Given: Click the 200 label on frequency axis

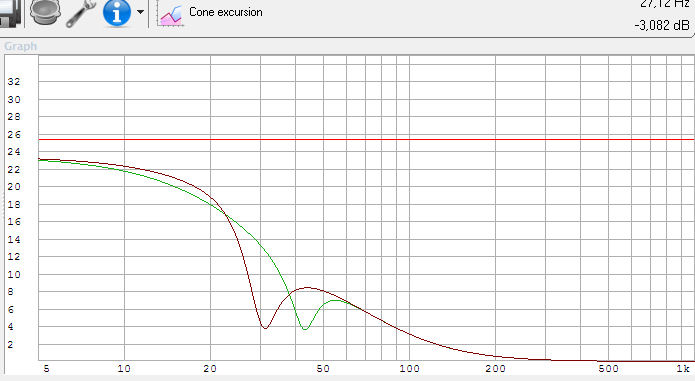Looking at the screenshot, I should [x=495, y=369].
